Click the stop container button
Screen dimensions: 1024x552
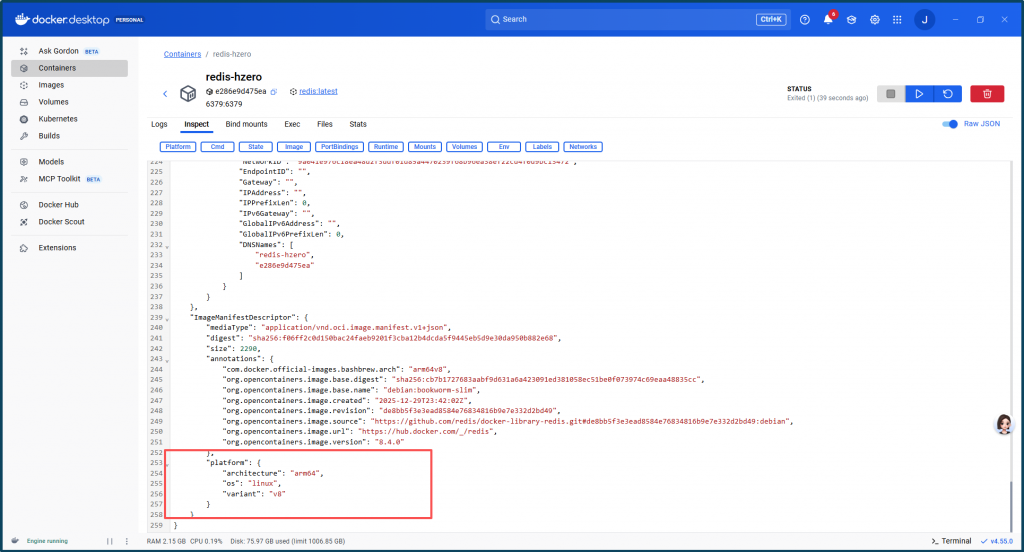pyautogui.click(x=890, y=93)
